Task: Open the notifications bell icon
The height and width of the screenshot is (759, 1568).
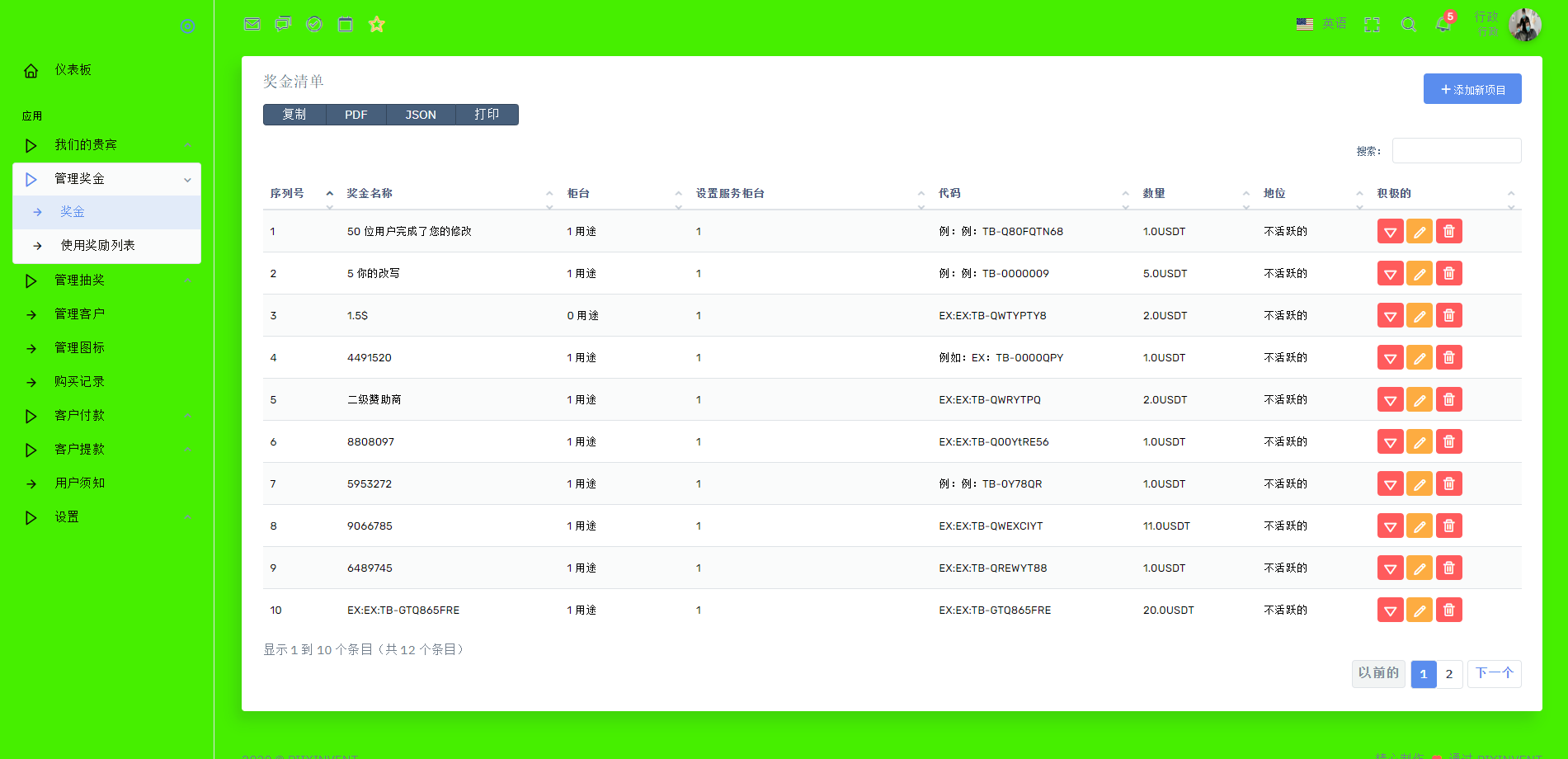Action: [x=1443, y=25]
